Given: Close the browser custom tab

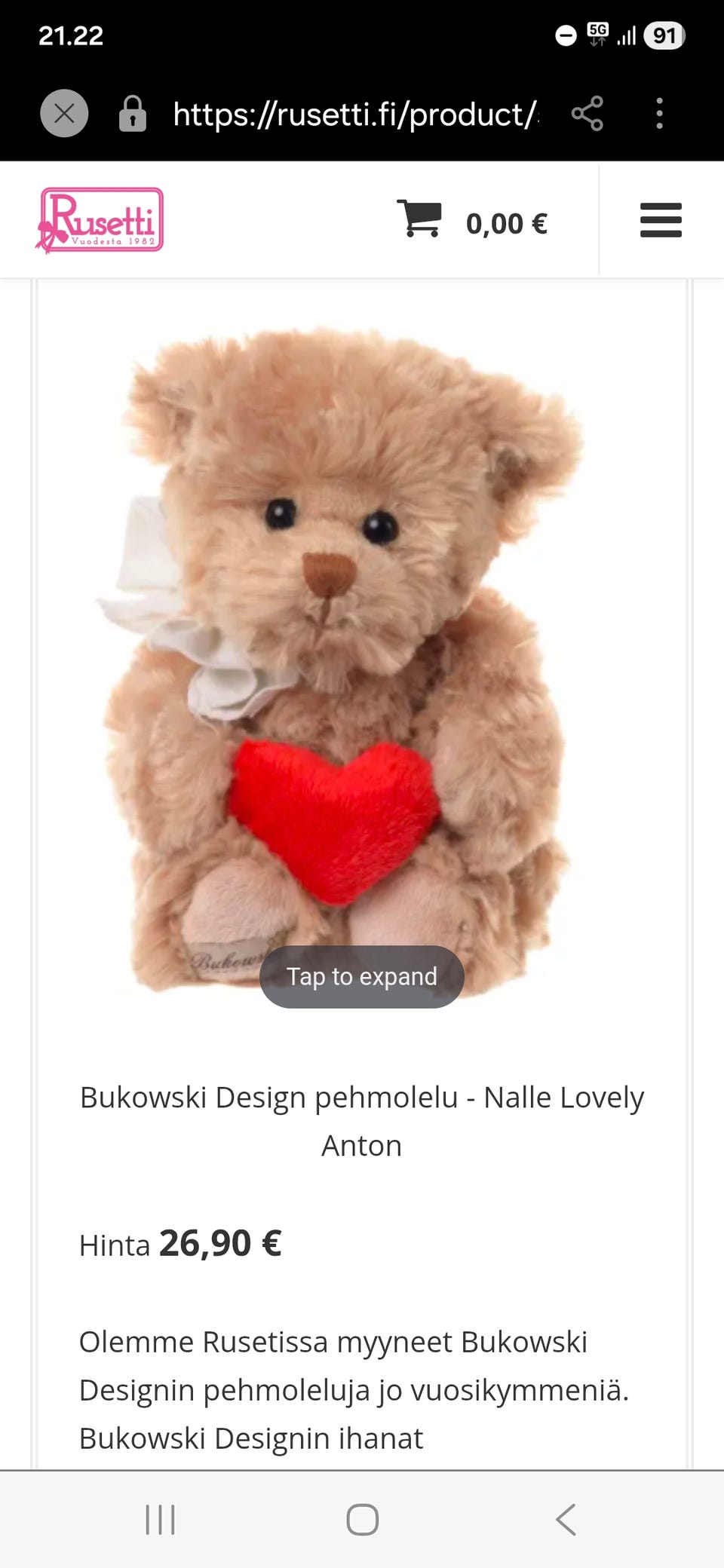Looking at the screenshot, I should click(64, 114).
